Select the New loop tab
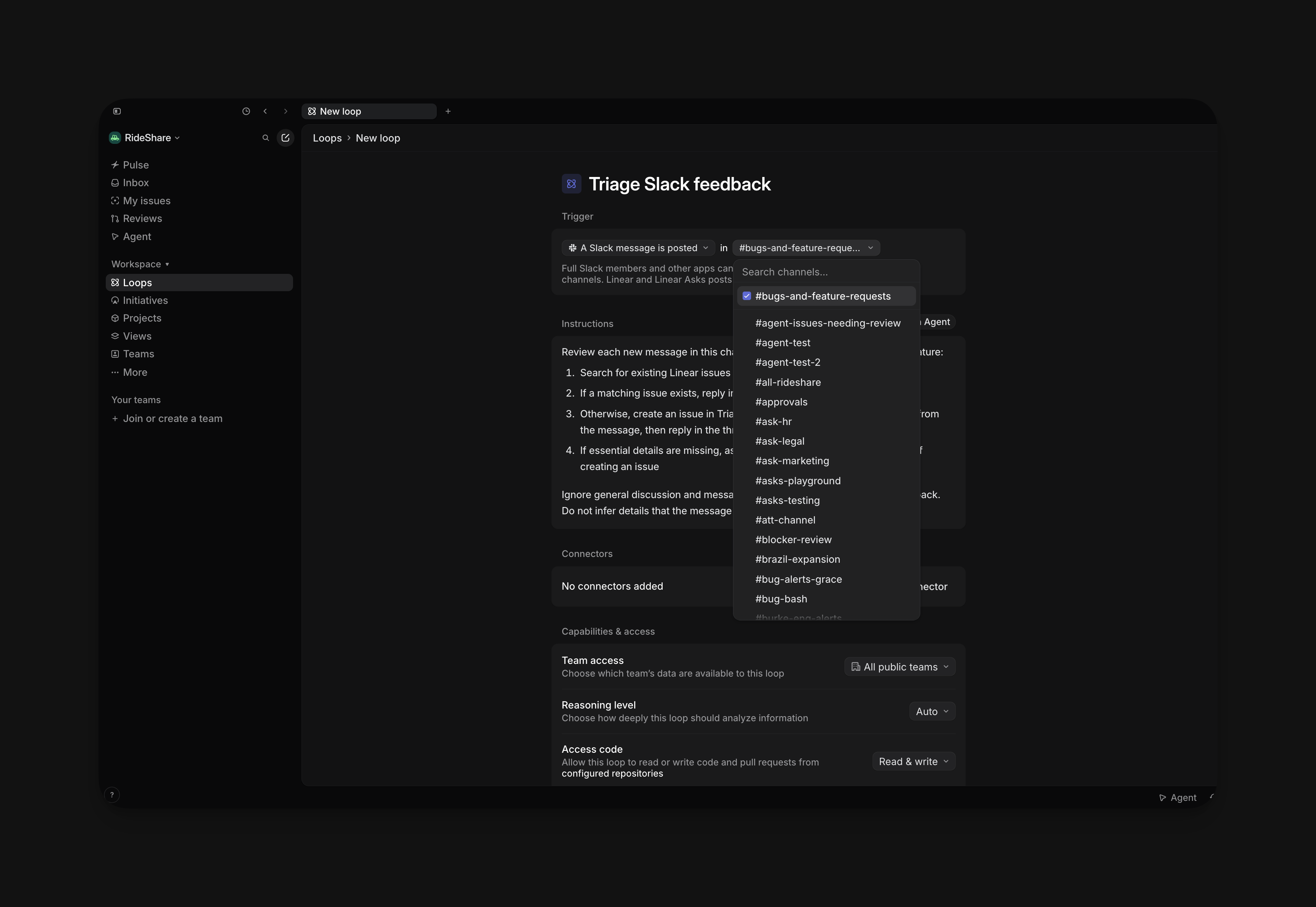Viewport: 1316px width, 907px height. tap(369, 112)
